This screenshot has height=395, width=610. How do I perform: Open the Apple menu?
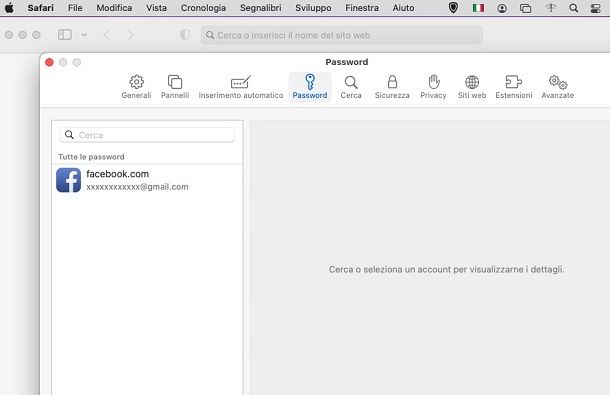click(x=9, y=8)
